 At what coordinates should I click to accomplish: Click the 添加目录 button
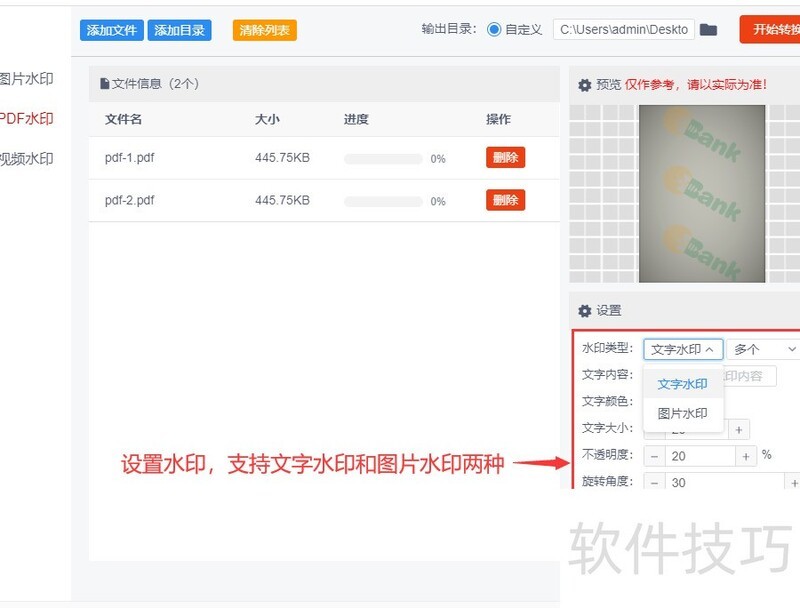click(x=179, y=30)
